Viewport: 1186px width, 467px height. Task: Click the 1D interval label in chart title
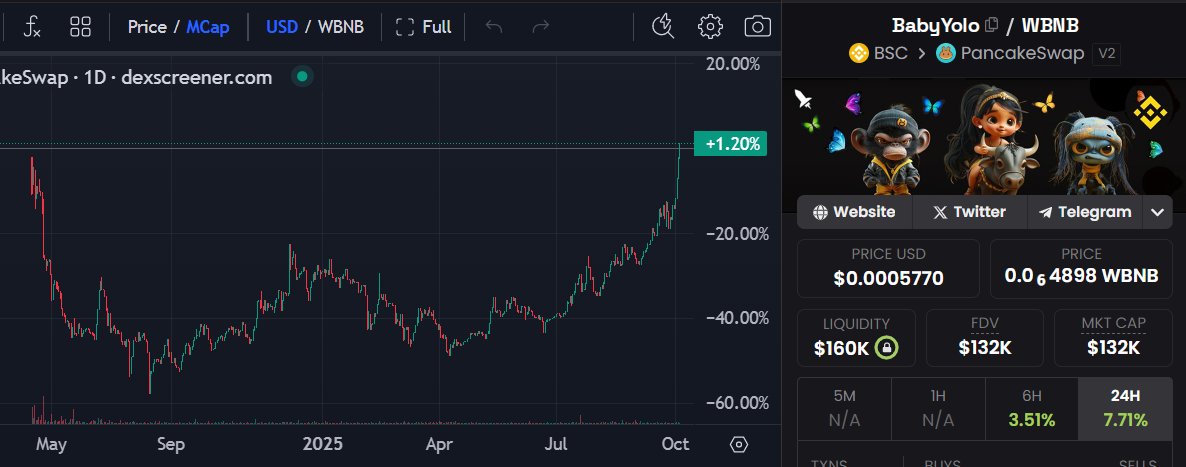[95, 76]
